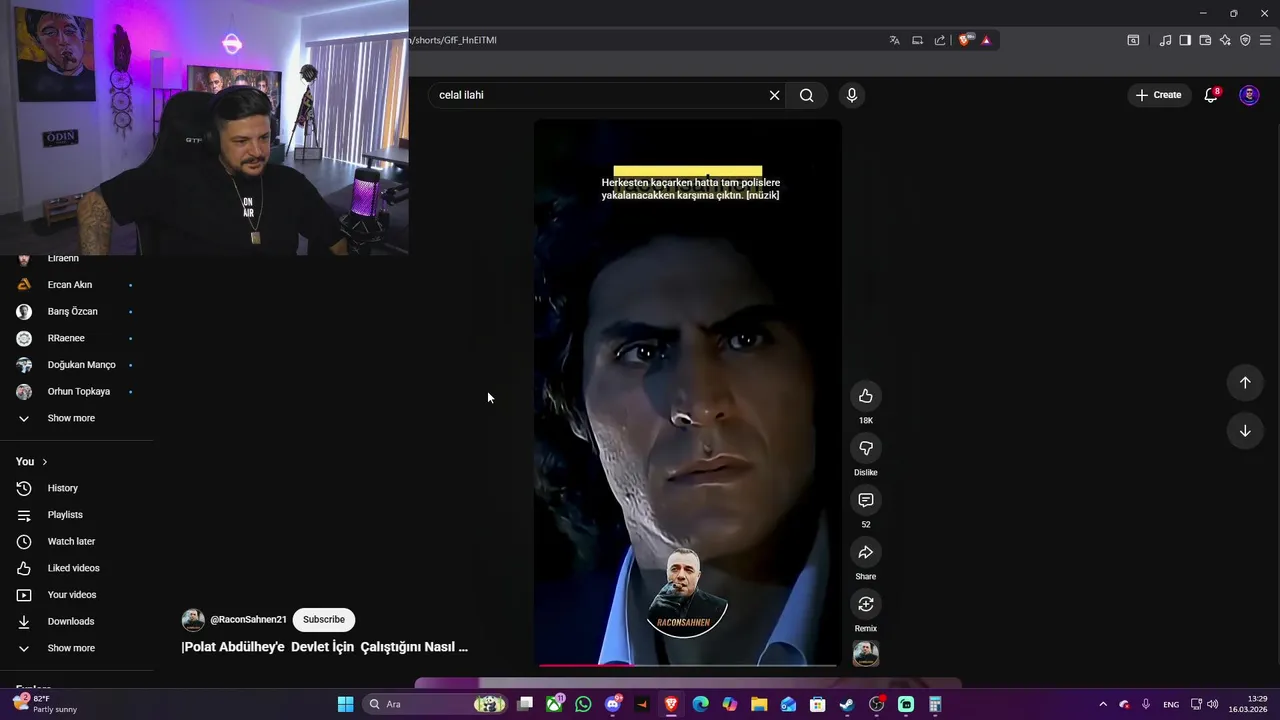Open the tab search icon in Brave toolbar
This screenshot has height=720, width=1280.
pyautogui.click(x=1133, y=40)
